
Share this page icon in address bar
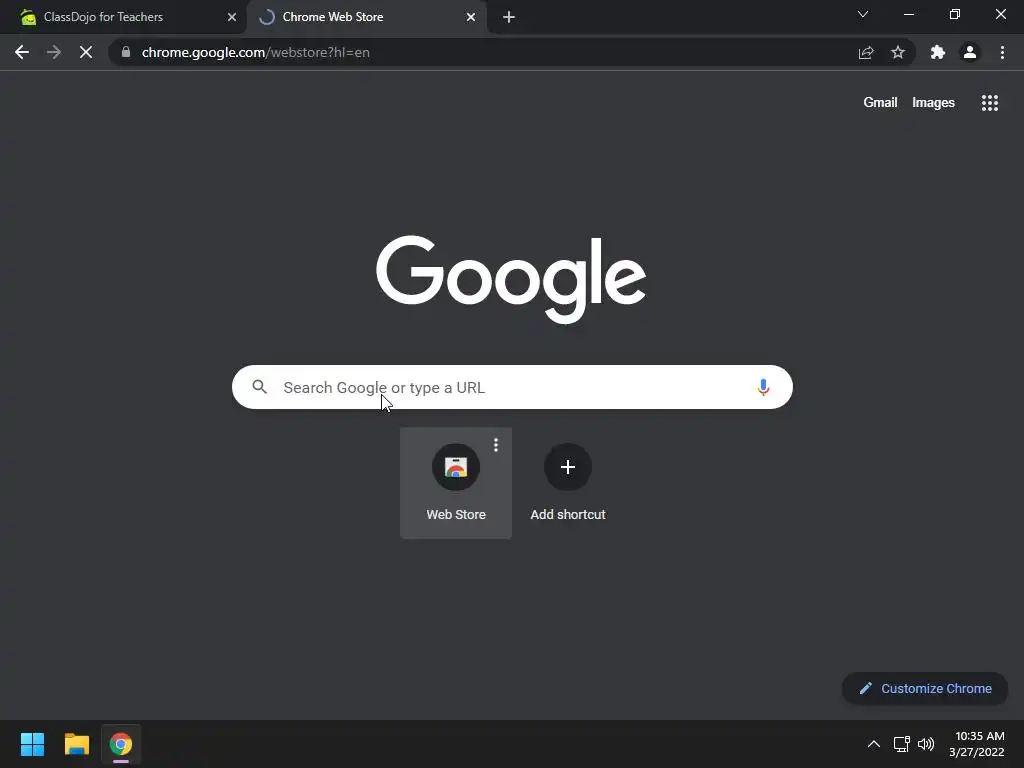click(x=866, y=52)
